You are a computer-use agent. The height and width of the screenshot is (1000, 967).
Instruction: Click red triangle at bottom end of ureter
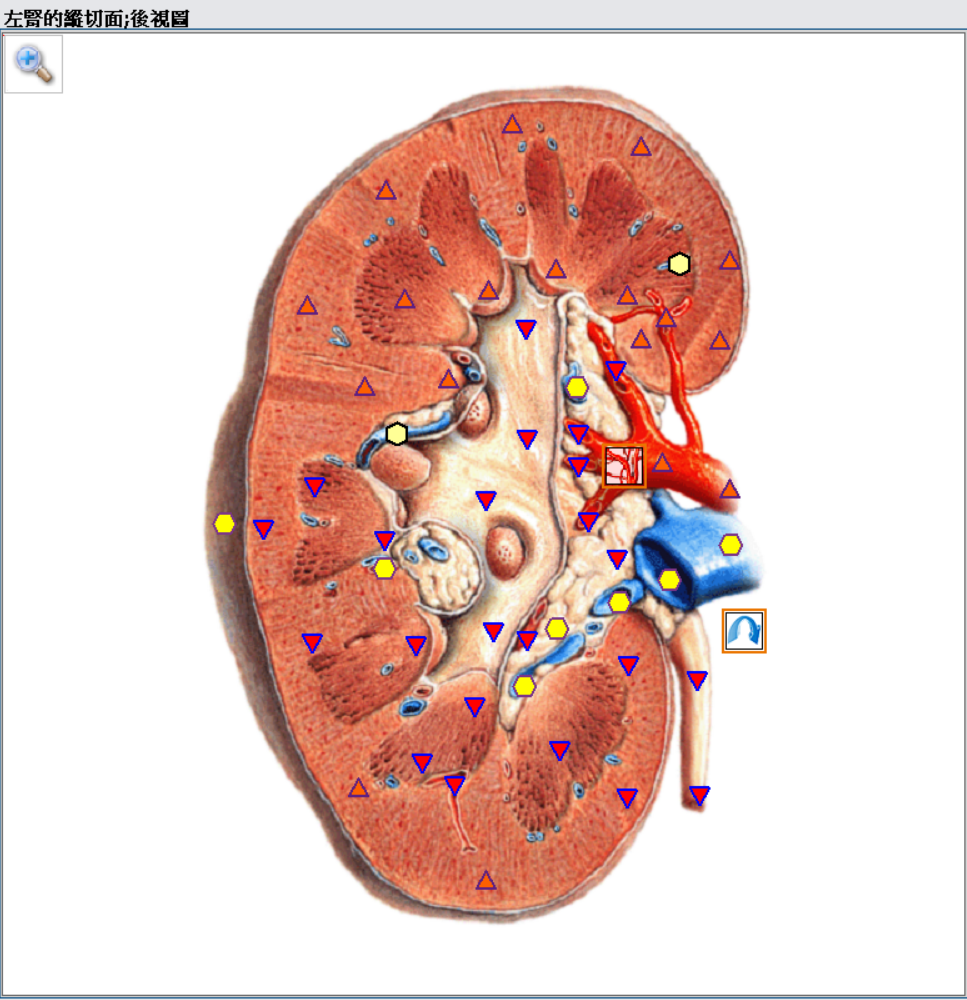pos(700,796)
